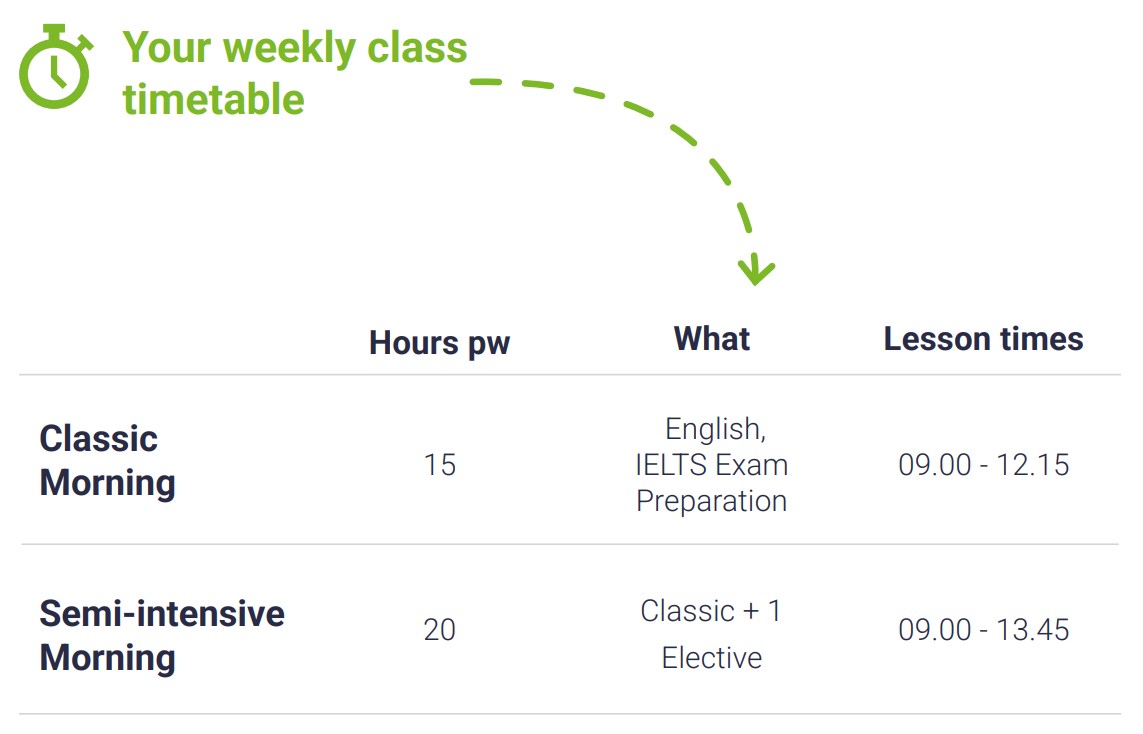The image size is (1143, 734).
Task: Click the green arrowhead pointing at What
Action: click(755, 270)
